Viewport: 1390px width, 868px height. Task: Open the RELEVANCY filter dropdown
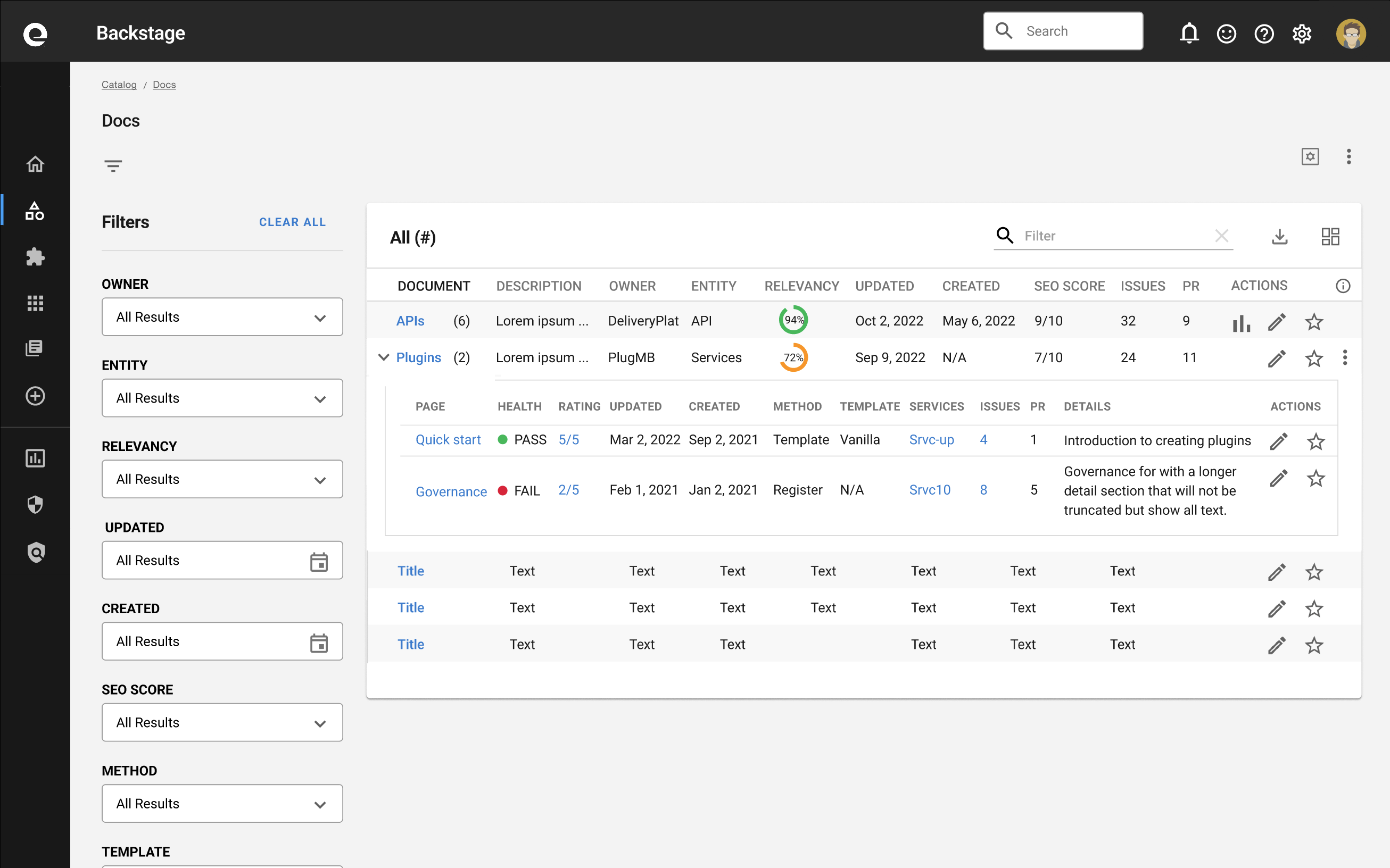pyautogui.click(x=222, y=479)
